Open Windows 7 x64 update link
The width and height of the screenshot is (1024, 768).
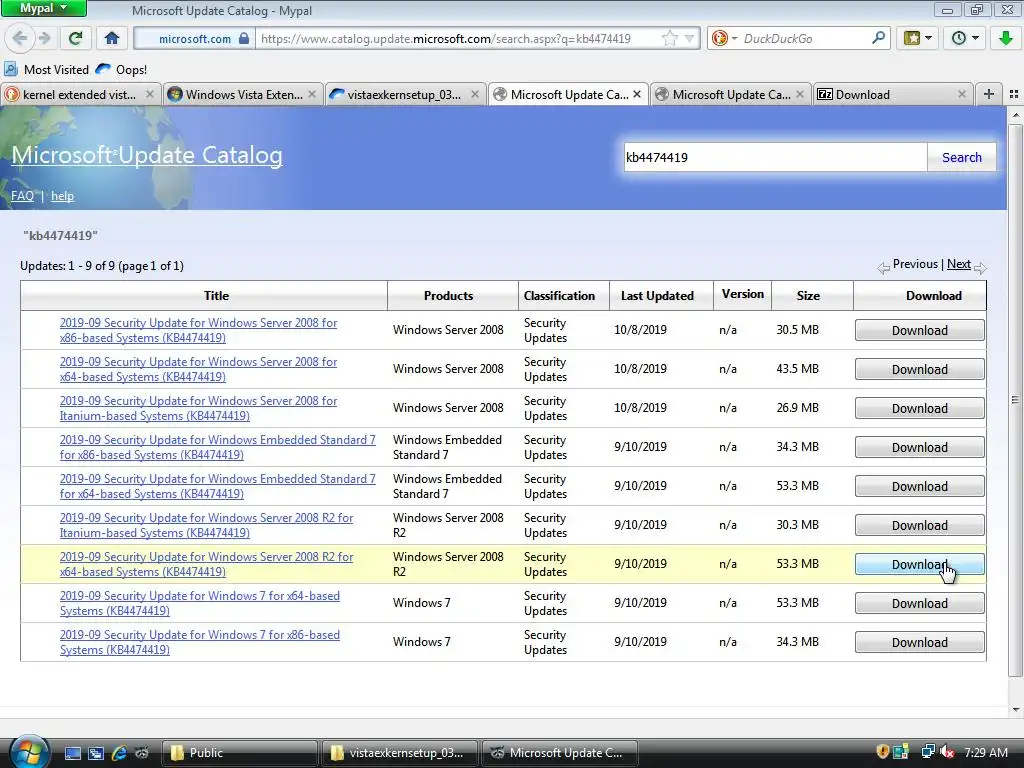click(x=200, y=603)
